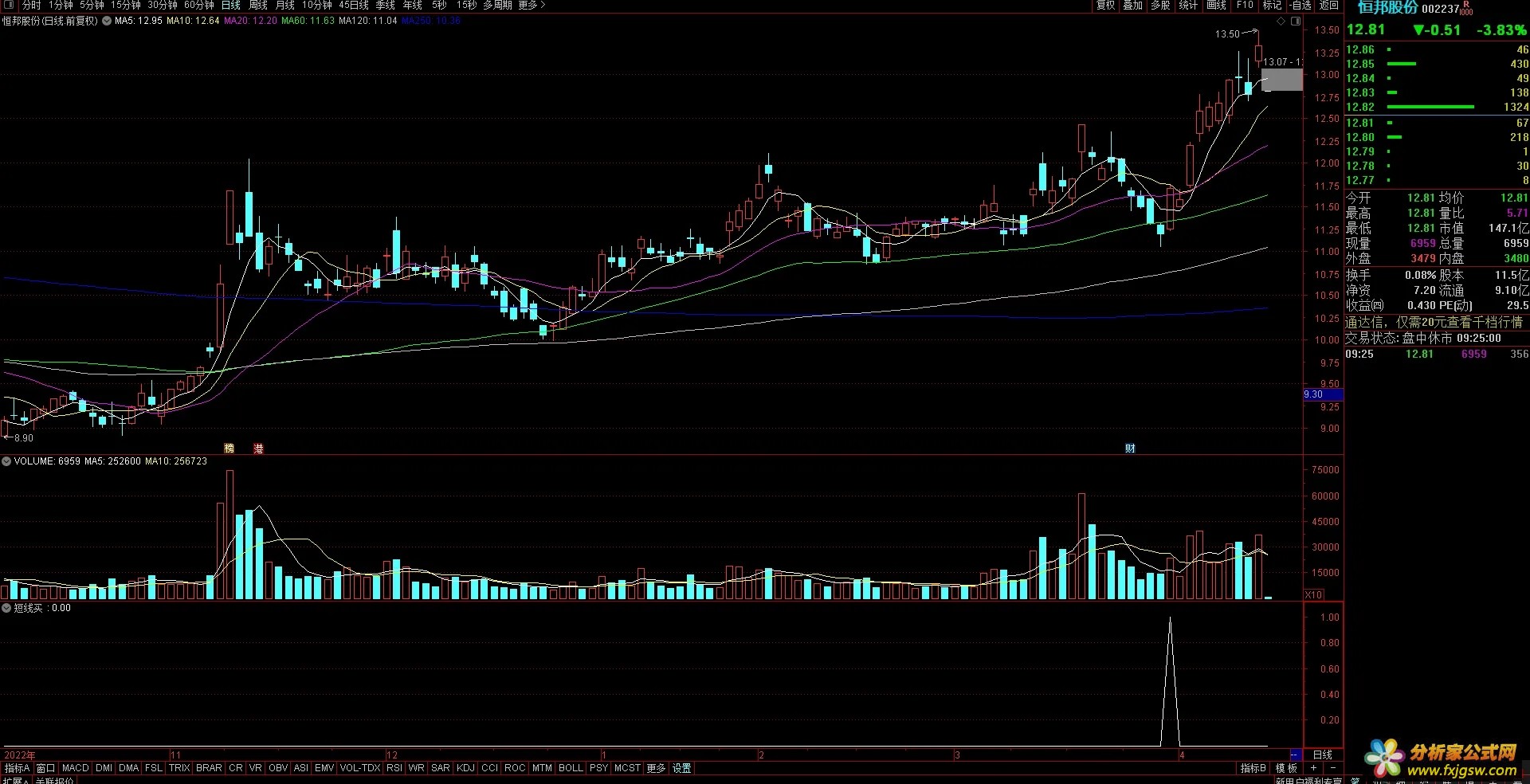Click the 复权 button
This screenshot has height=784, width=1530.
point(1106,5)
